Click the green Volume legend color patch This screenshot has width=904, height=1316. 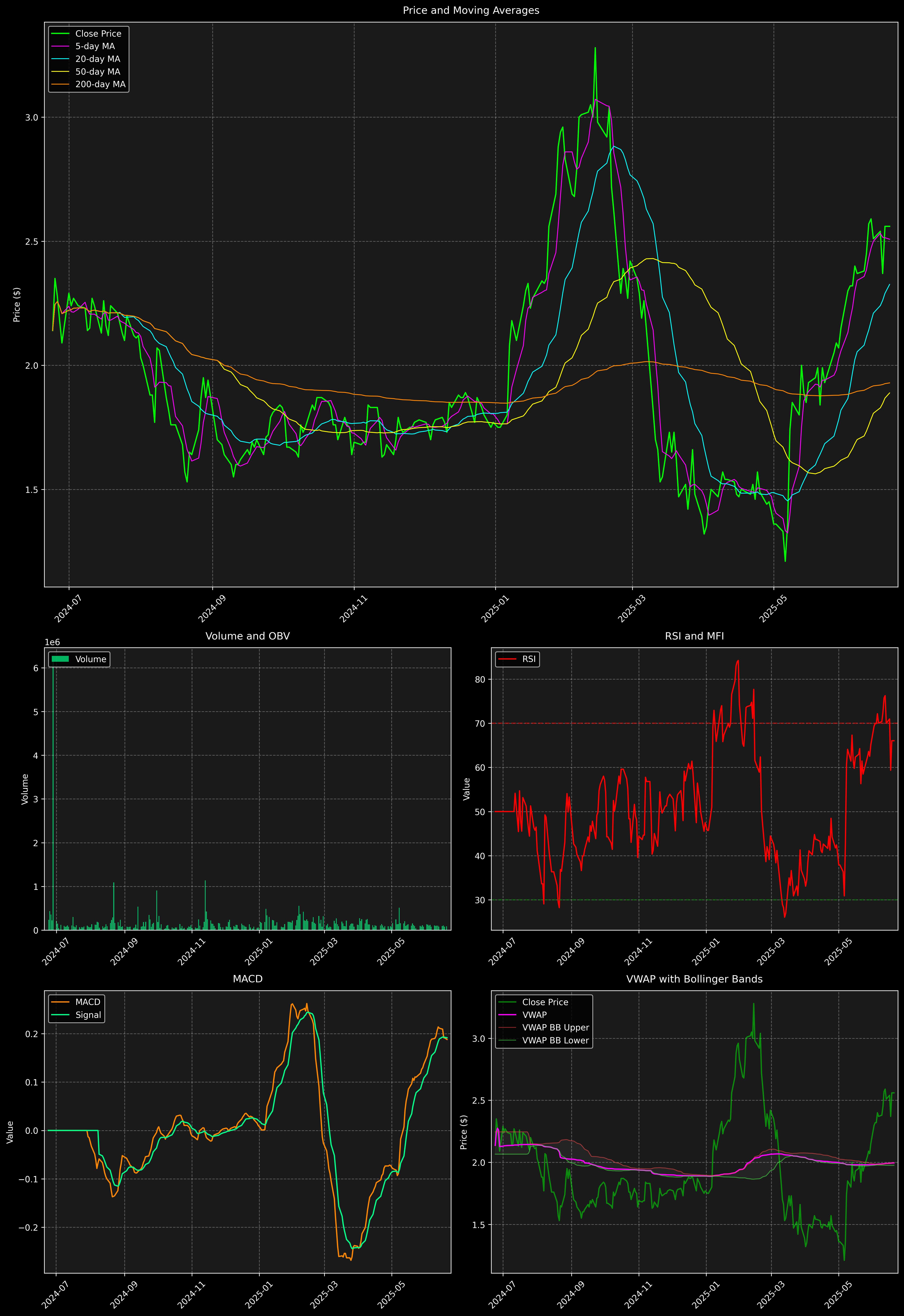click(60, 659)
